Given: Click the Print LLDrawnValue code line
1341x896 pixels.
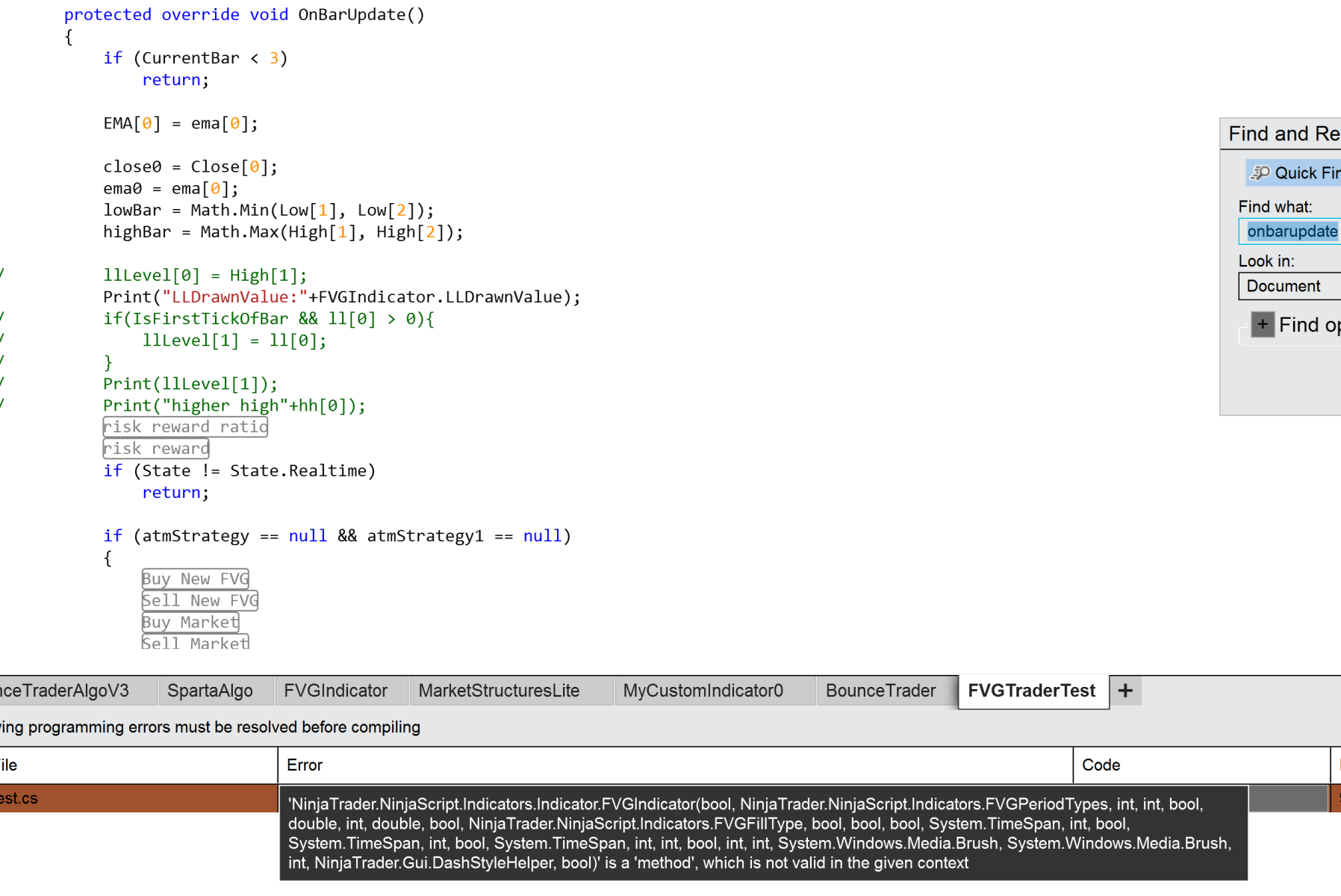Looking at the screenshot, I should (342, 297).
